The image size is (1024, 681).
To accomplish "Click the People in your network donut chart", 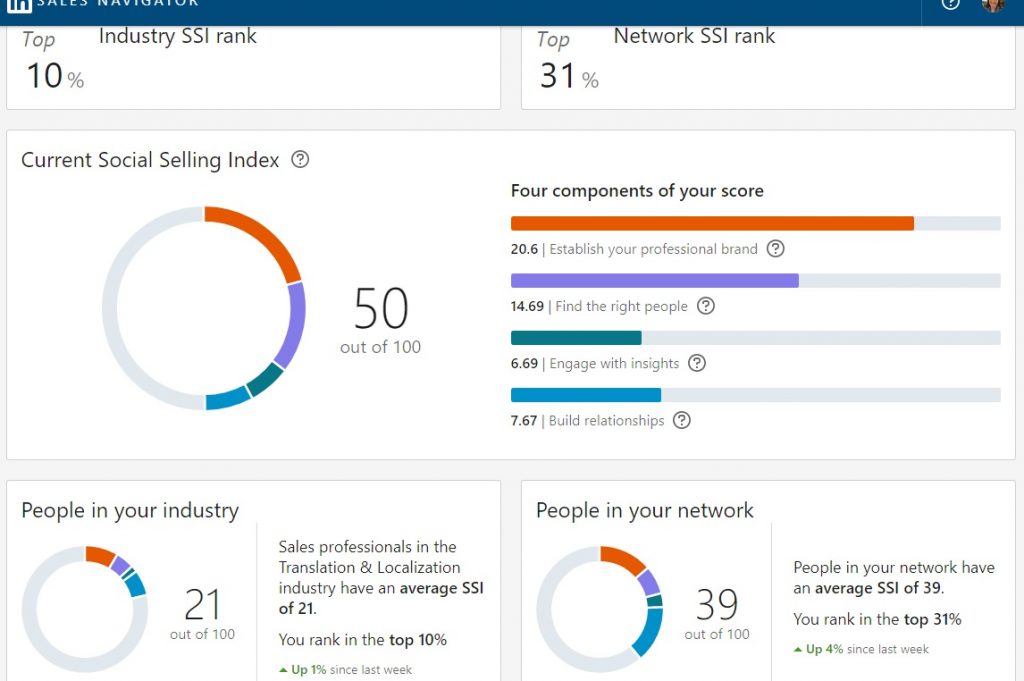I will 600,609.
